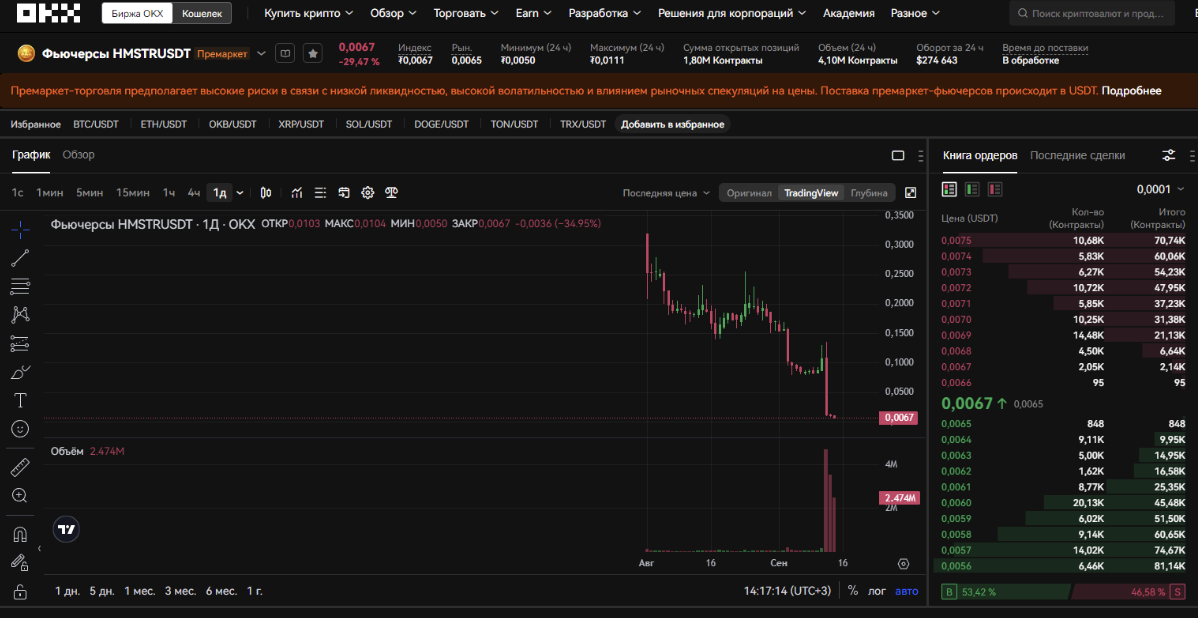Open the Торговать menu

(466, 13)
